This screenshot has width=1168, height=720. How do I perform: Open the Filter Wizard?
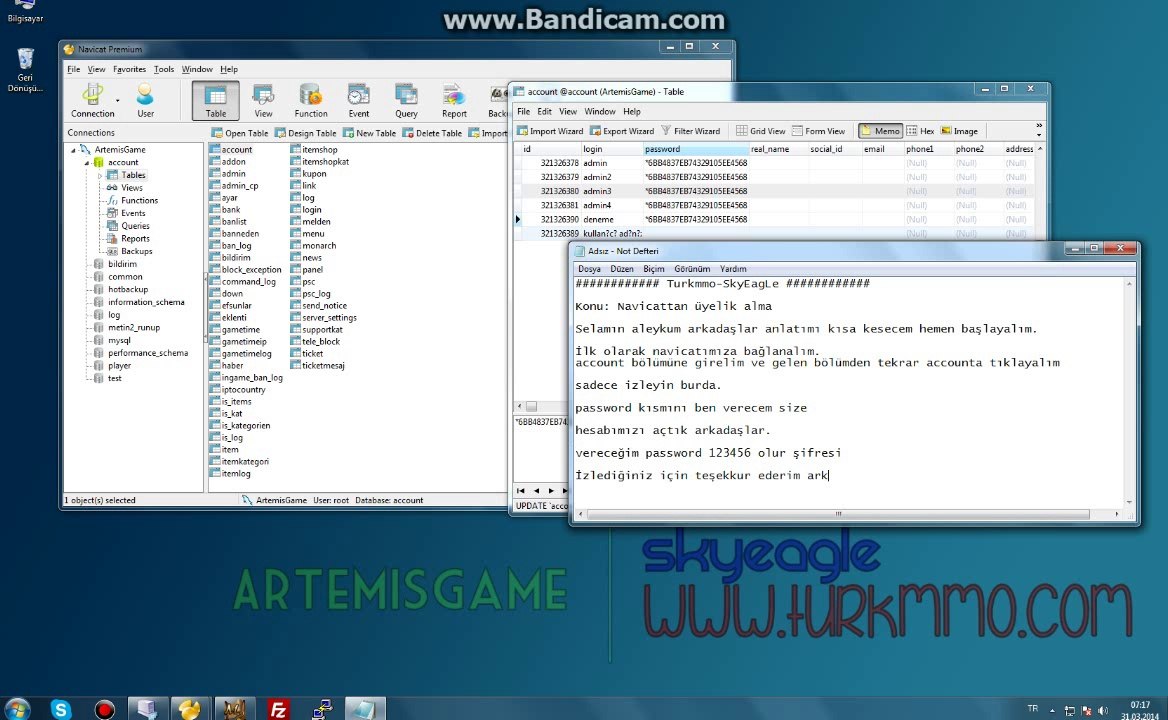coord(691,131)
